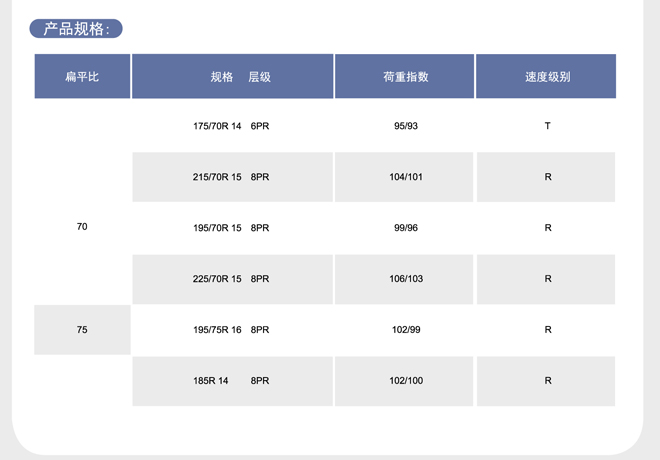Click the load index 99/96 value
This screenshot has width=660, height=460.
pos(405,228)
